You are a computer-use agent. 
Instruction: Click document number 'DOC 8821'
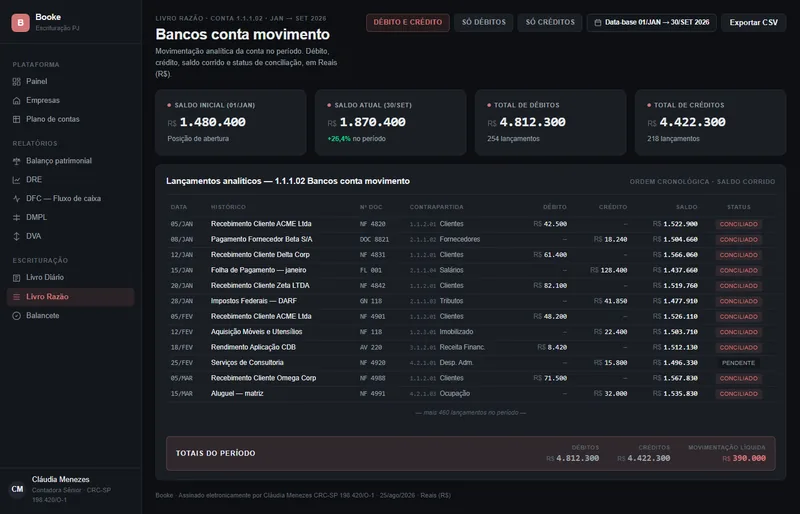pyautogui.click(x=374, y=239)
